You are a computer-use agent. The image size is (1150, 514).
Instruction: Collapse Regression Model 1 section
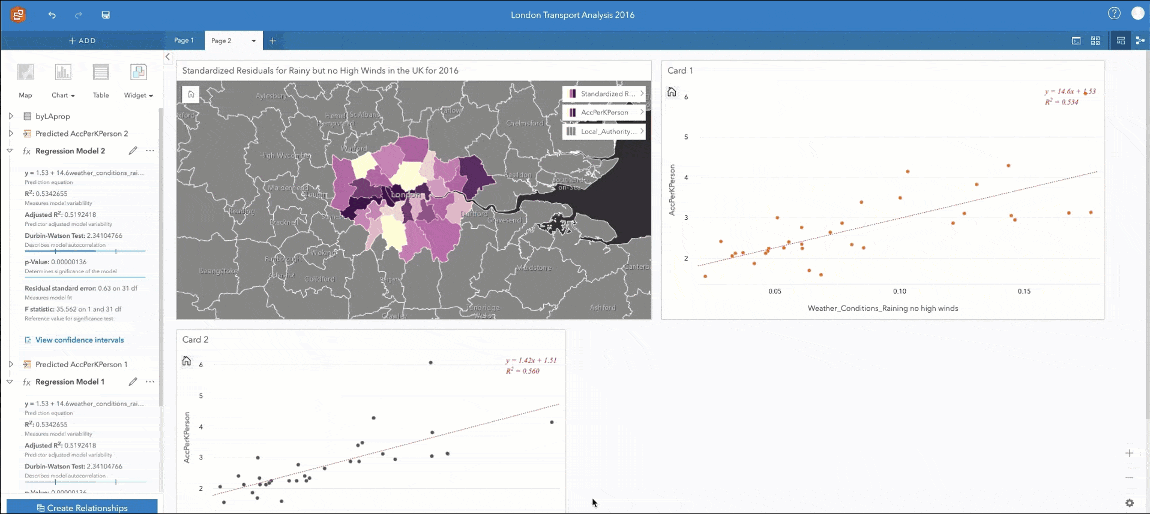click(10, 382)
